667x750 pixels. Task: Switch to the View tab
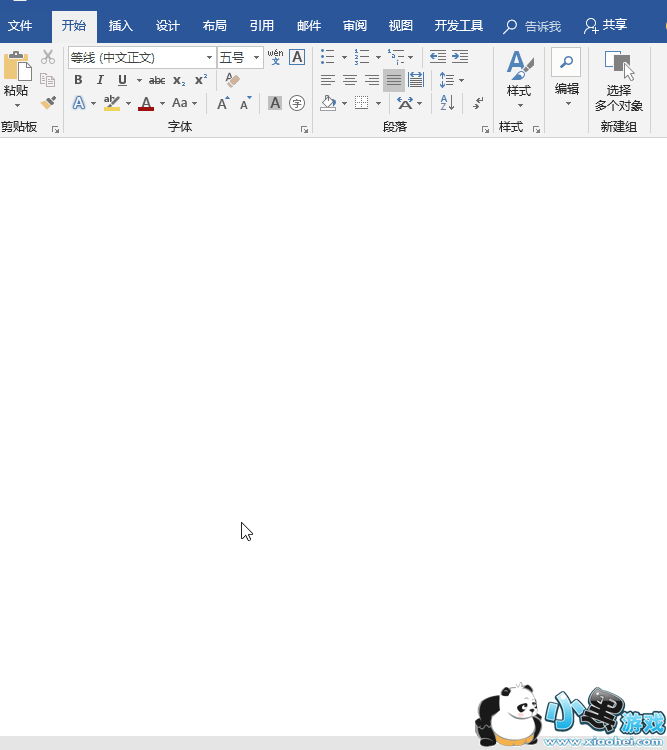[x=400, y=25]
